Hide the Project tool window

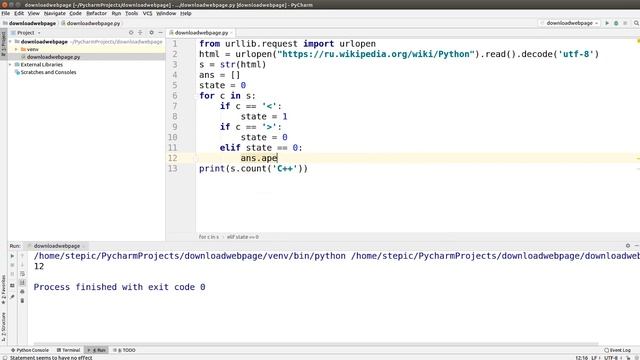(160, 33)
